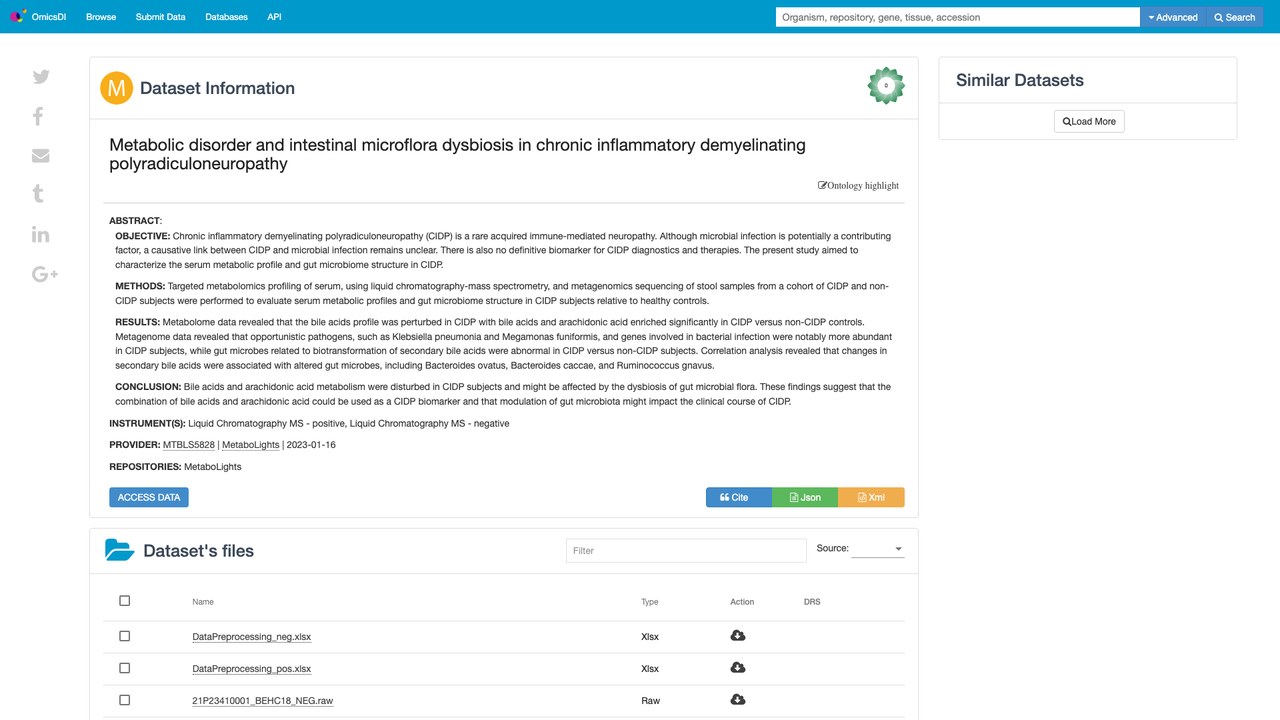The image size is (1280, 720).
Task: Check the DataPreprocessing_neg.xlsx row checkbox
Action: coord(125,636)
